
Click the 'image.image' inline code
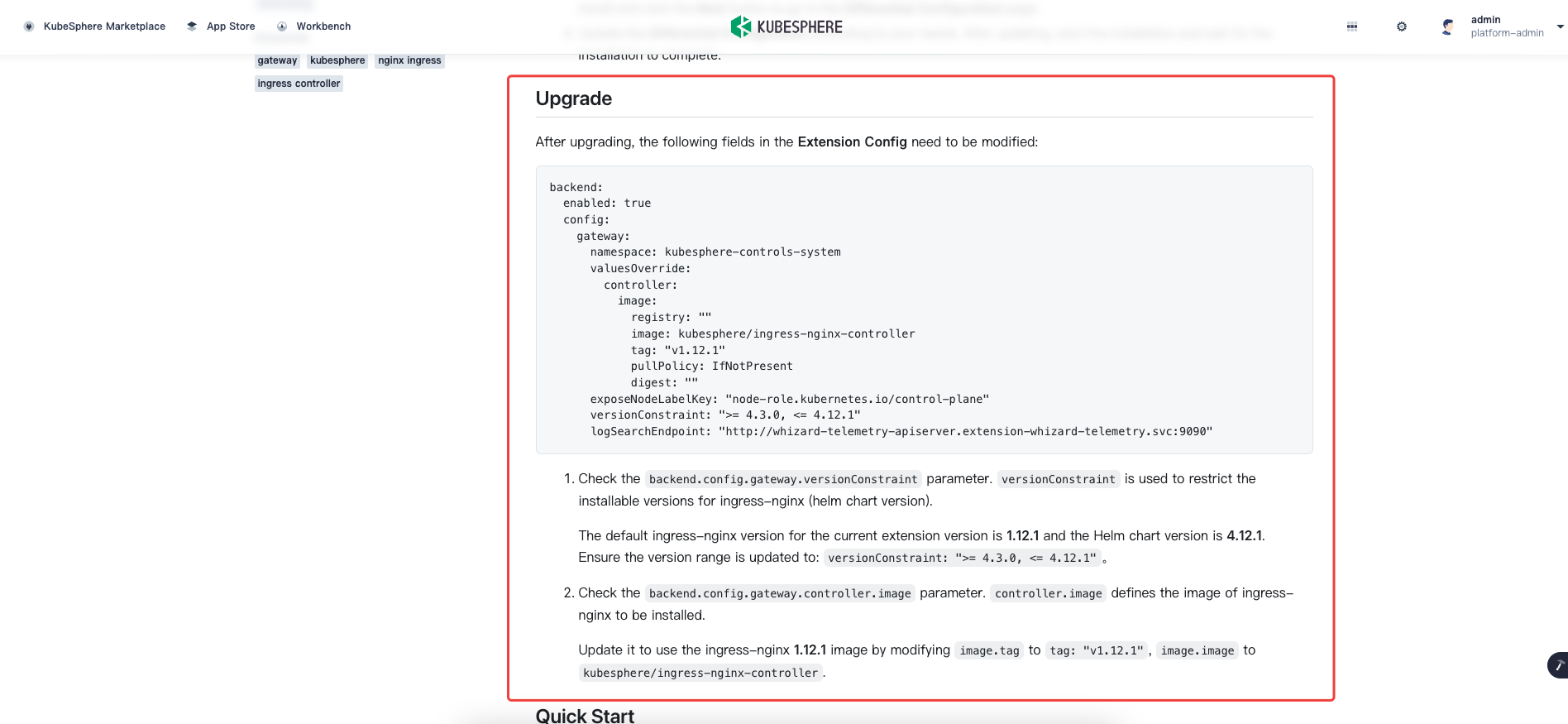[x=1198, y=650]
